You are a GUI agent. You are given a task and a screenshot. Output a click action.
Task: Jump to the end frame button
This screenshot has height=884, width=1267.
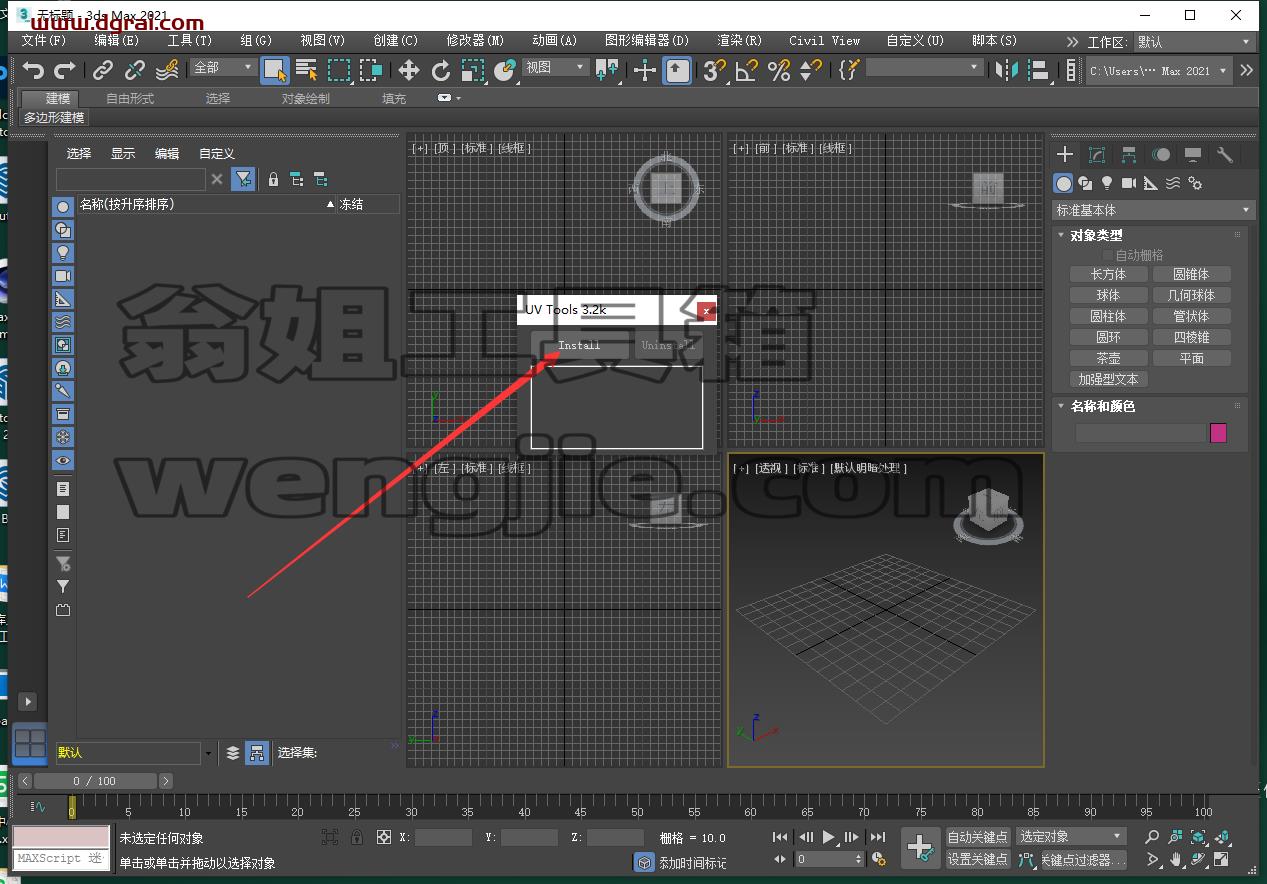point(877,837)
